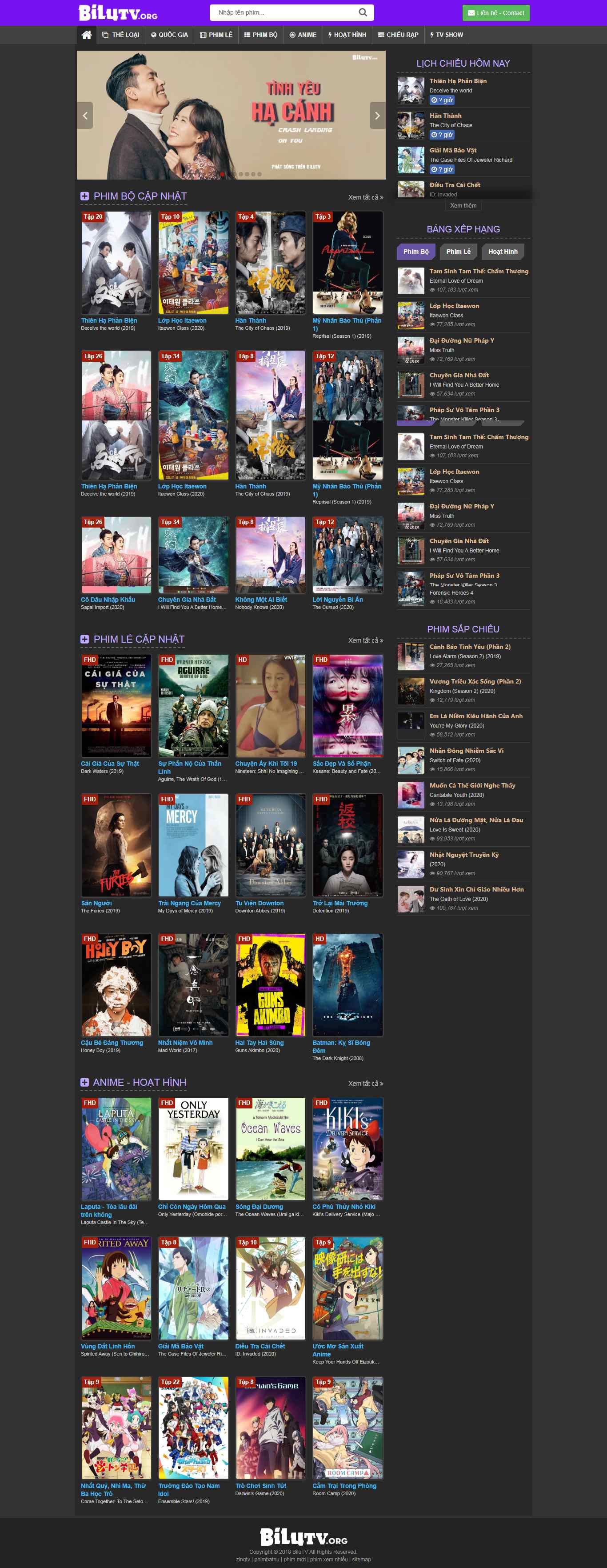Image resolution: width=607 pixels, height=1568 pixels.
Task: Open 'Cảnh Báo Tình Yêu (Phần 2)' upcoming title
Action: (x=470, y=646)
